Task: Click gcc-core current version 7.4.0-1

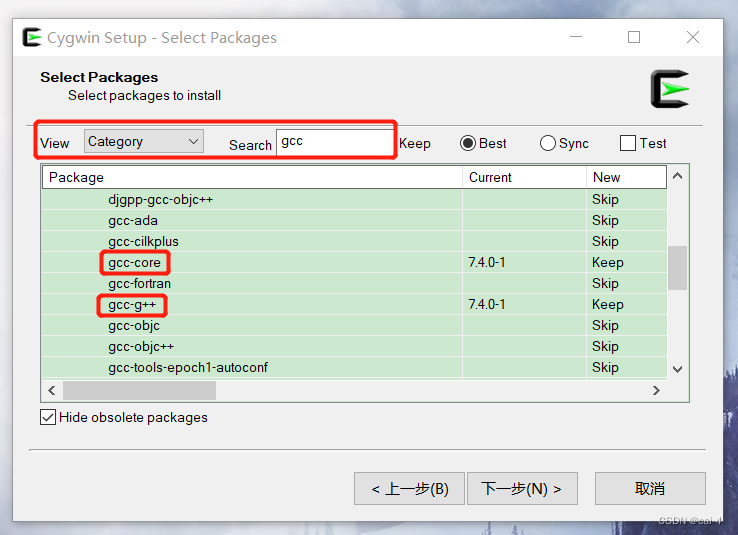Action: [x=487, y=263]
